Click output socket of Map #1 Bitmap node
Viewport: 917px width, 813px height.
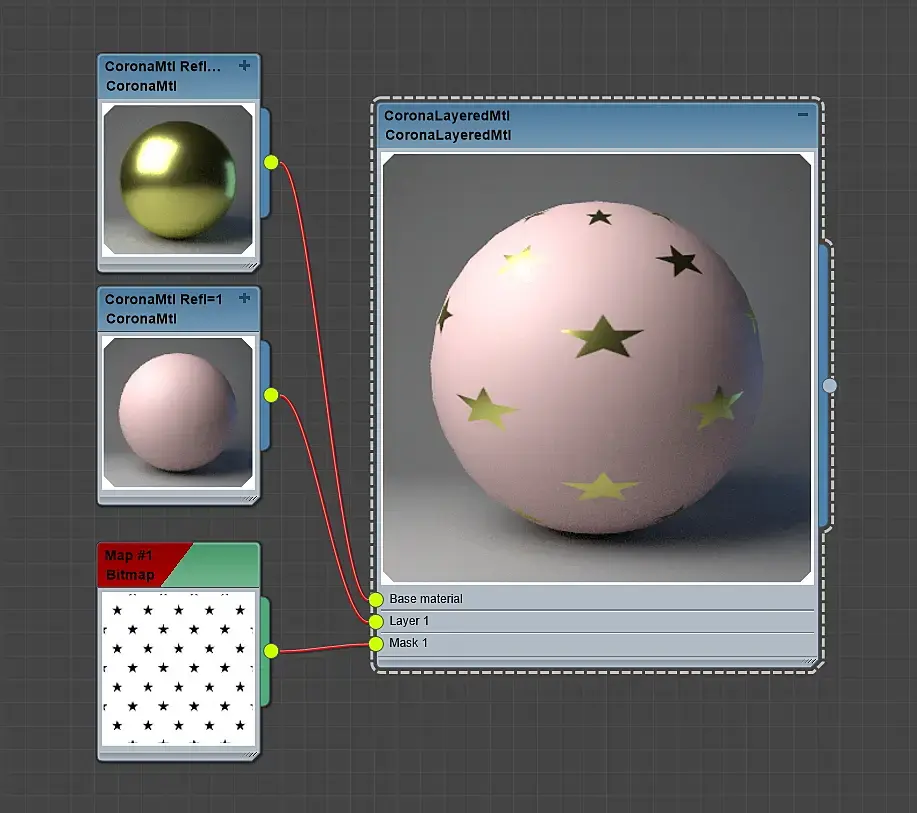tap(271, 650)
